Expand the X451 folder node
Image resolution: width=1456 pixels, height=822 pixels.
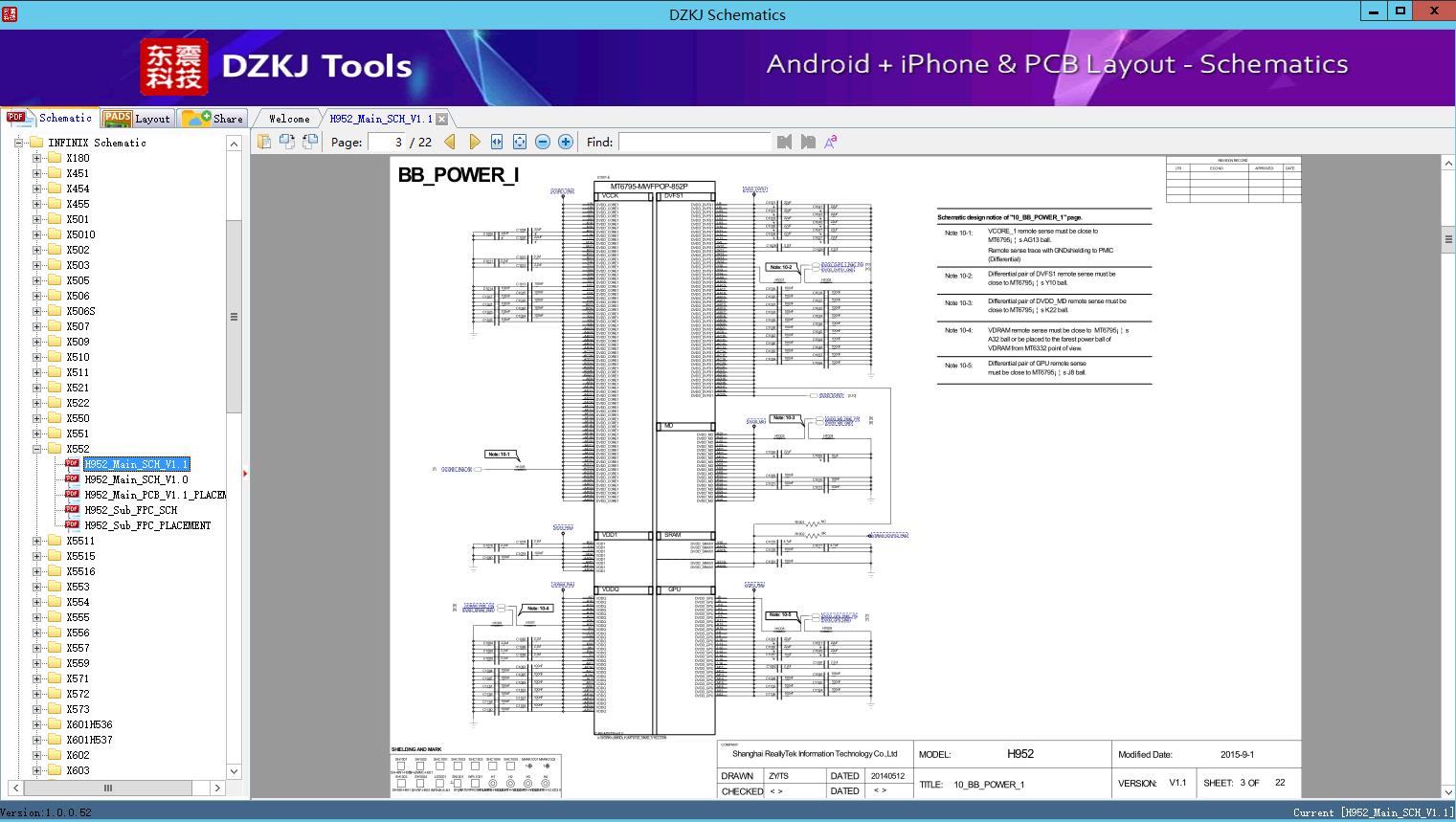pos(36,173)
